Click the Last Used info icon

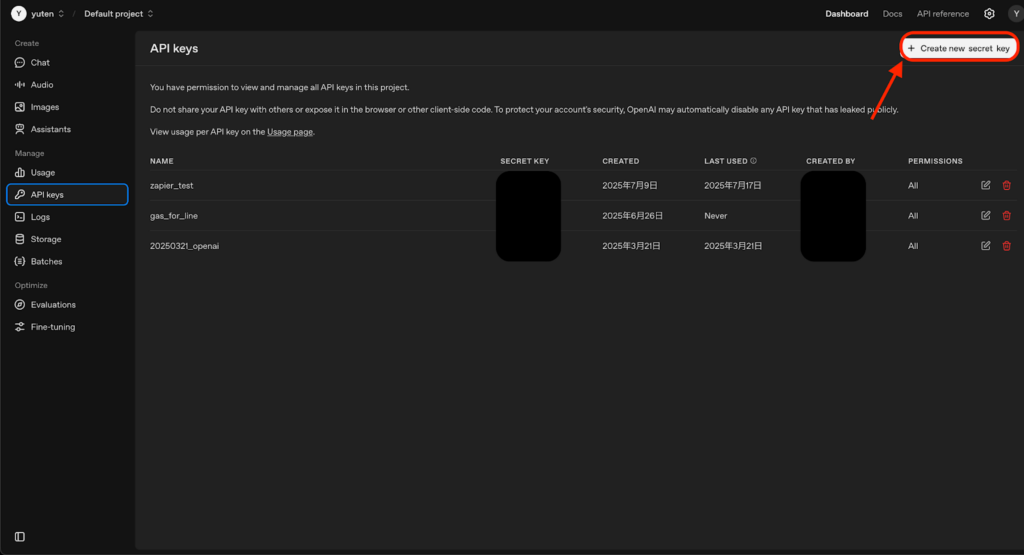[x=754, y=161]
